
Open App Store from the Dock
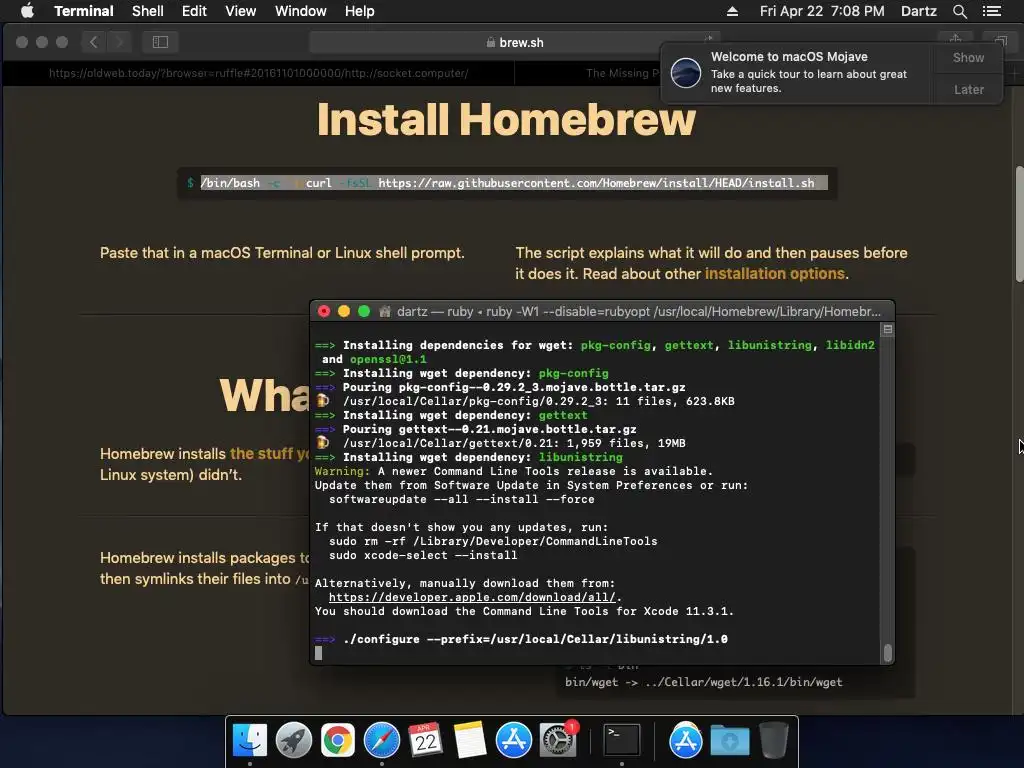(x=513, y=741)
